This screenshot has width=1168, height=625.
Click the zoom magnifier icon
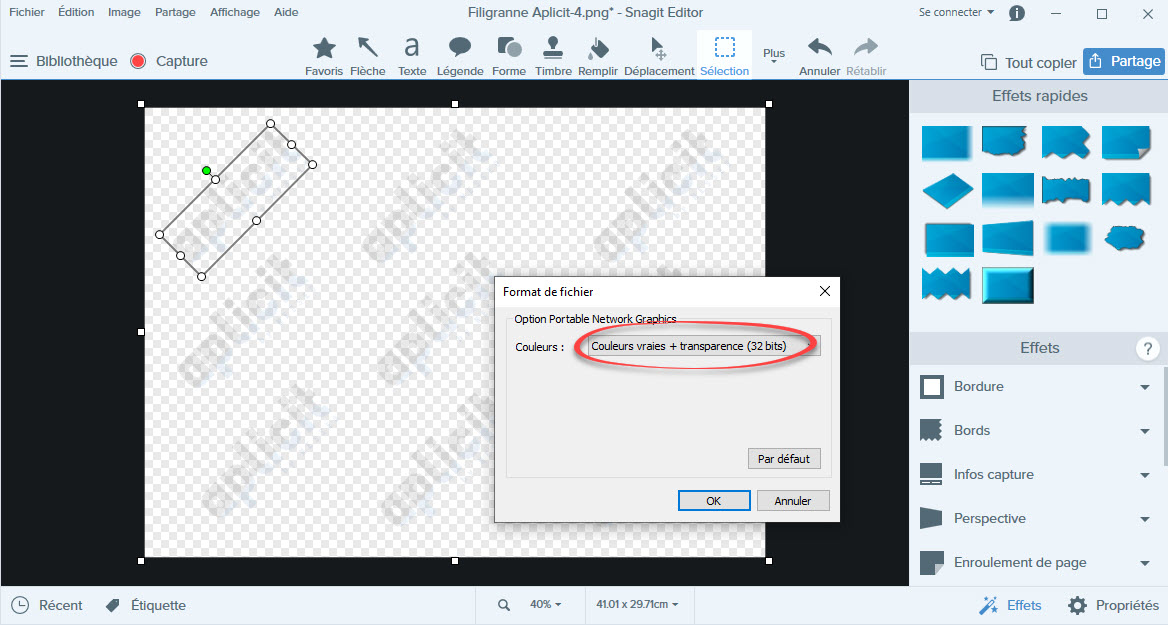[504, 605]
